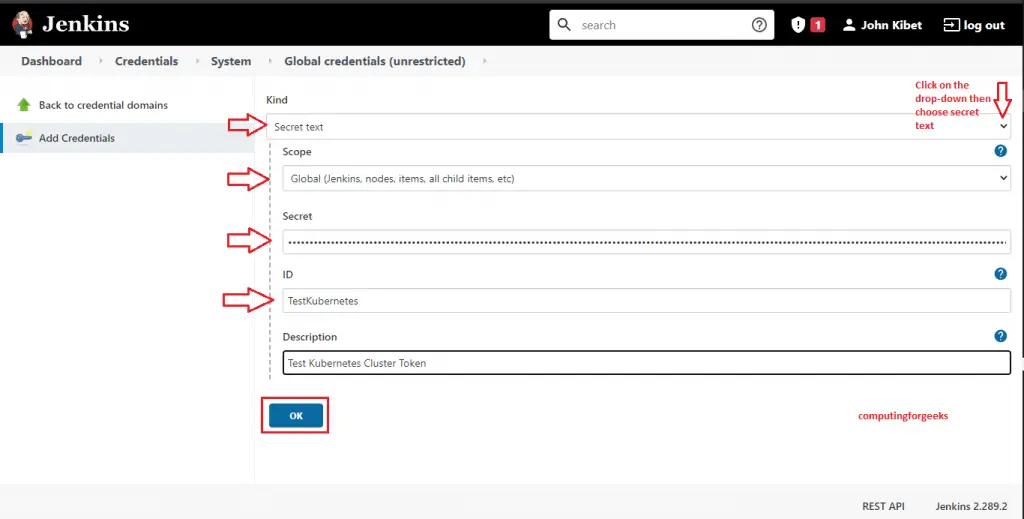Click the ID field containing TestKubernetes
Viewport: 1024px width, 519px height.
click(647, 300)
